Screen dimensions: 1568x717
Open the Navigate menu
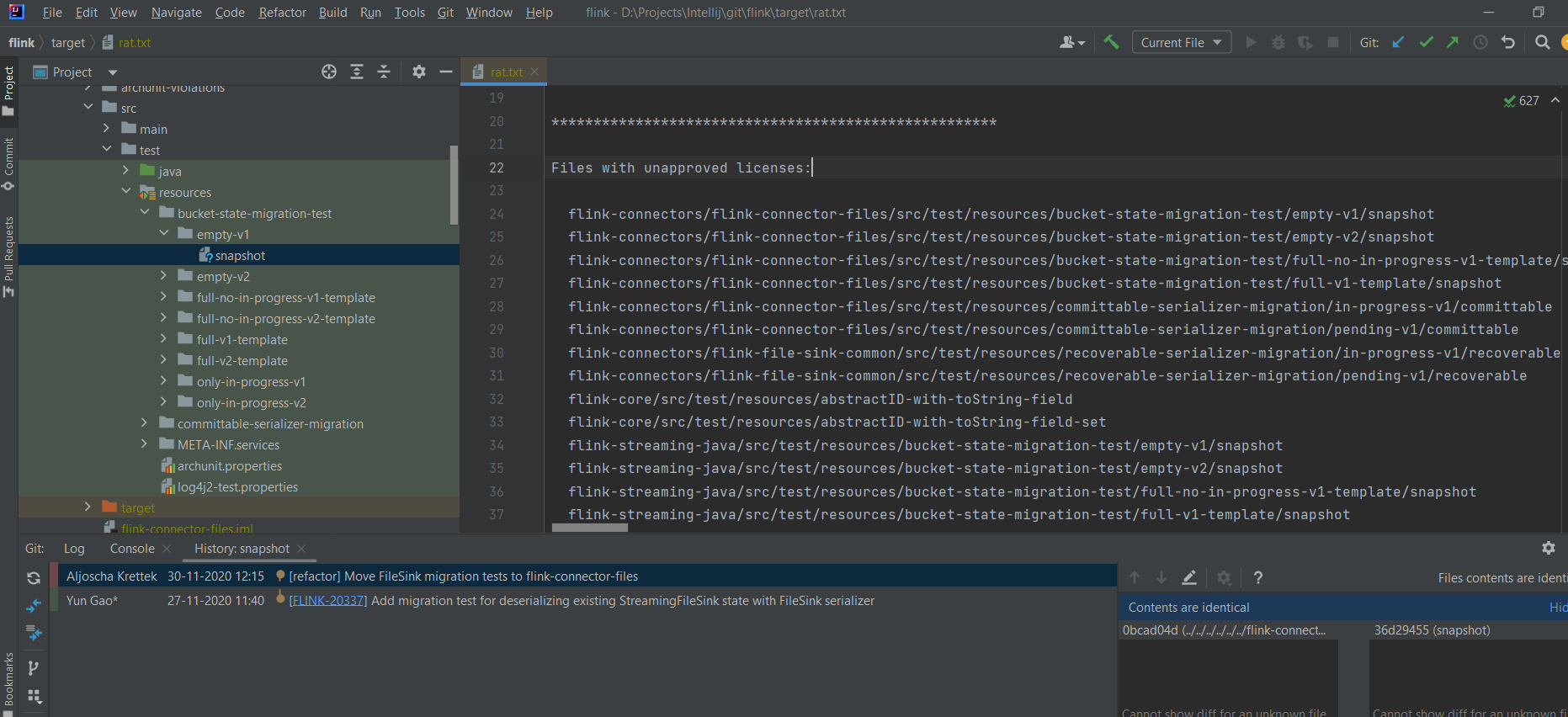[177, 13]
